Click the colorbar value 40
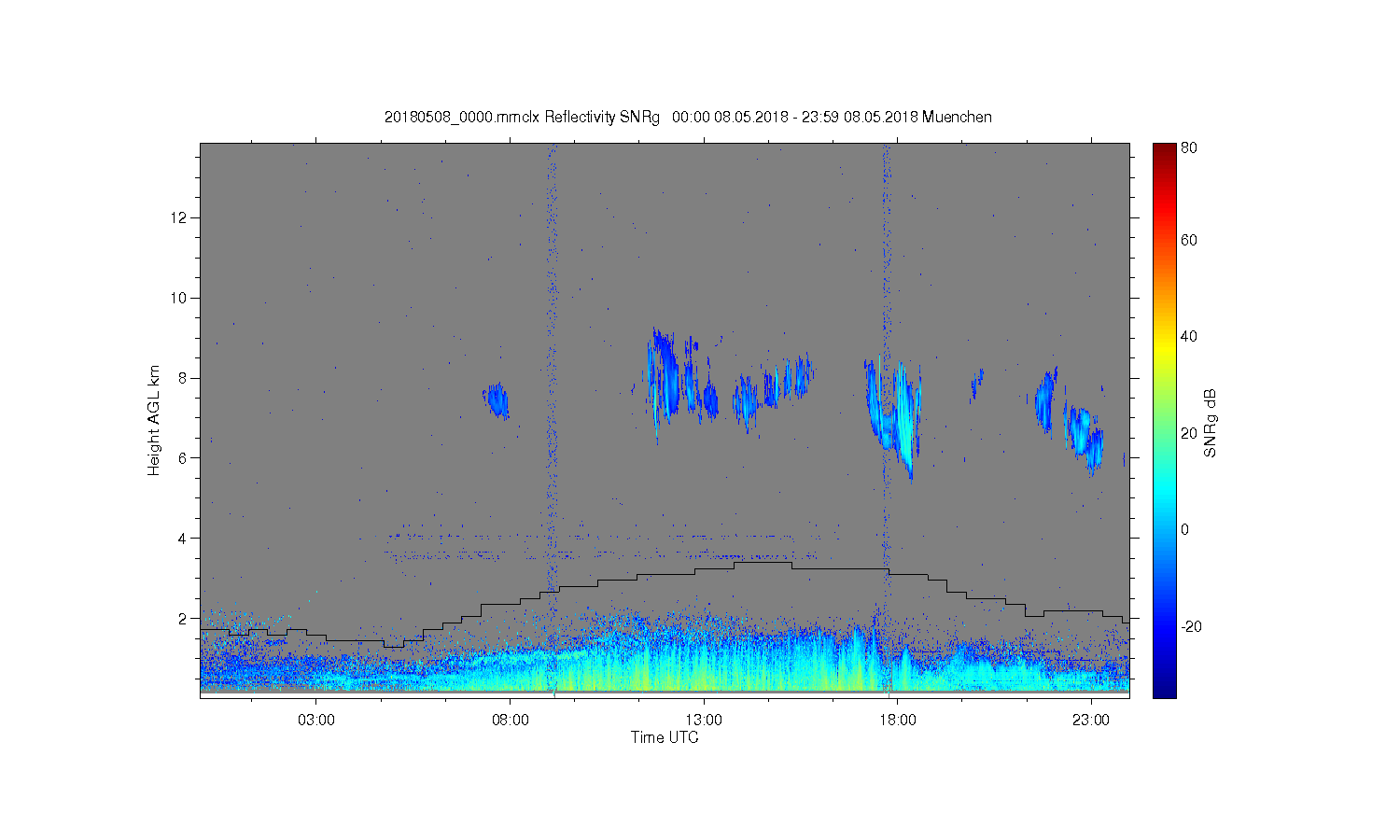Image resolution: width=1400 pixels, height=840 pixels. click(1189, 337)
